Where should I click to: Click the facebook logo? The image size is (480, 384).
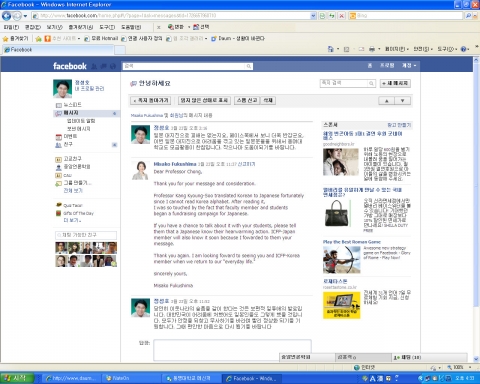(x=70, y=66)
